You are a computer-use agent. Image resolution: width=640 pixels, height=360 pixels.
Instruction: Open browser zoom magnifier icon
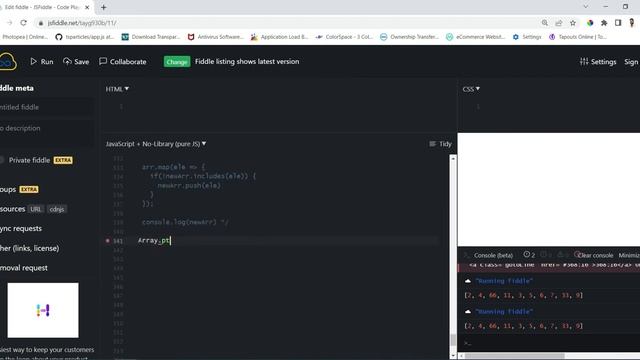[x=544, y=23]
